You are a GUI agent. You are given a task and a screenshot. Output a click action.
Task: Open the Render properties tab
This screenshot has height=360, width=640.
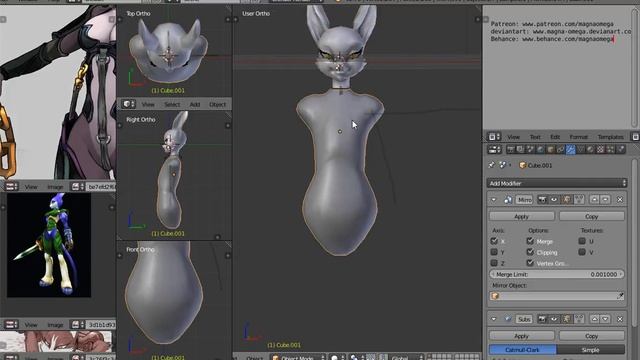click(510, 149)
